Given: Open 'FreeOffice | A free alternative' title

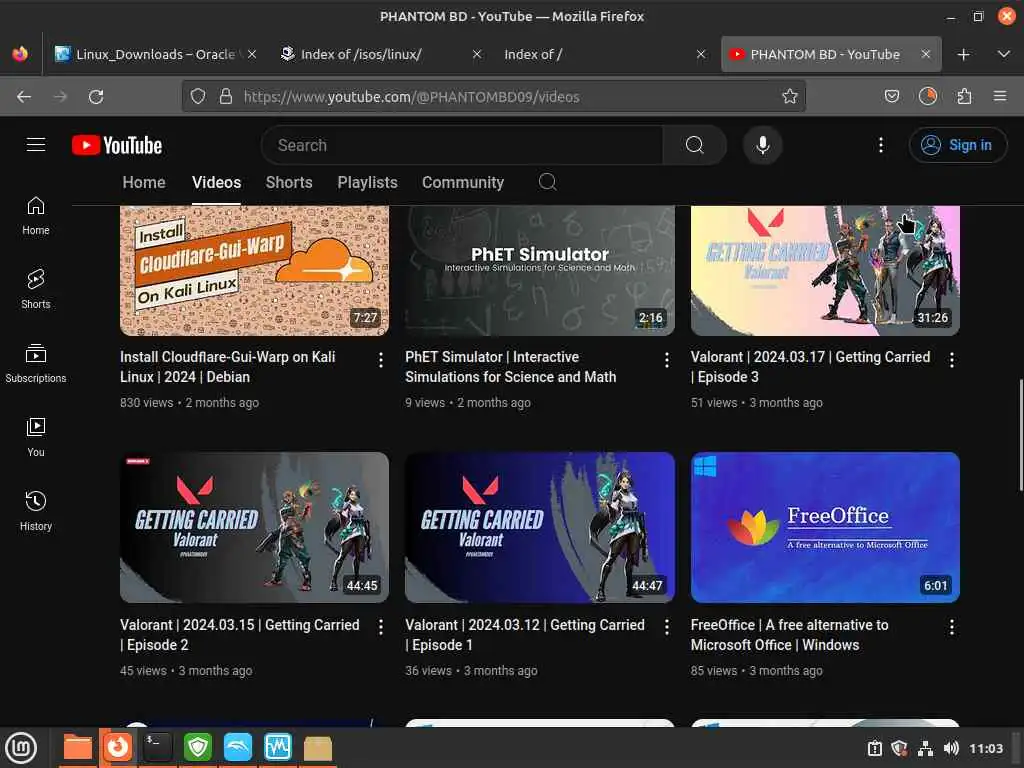Looking at the screenshot, I should 789,635.
